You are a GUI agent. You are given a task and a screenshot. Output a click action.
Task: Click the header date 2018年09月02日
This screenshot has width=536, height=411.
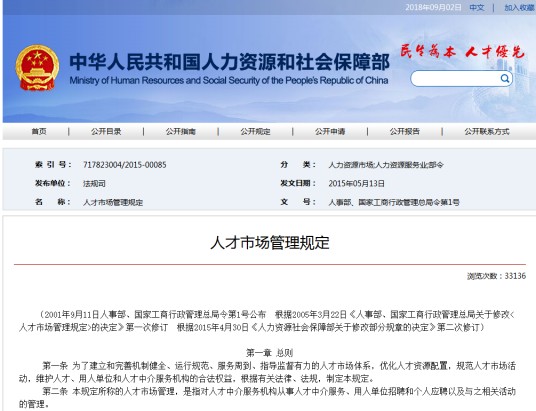point(433,8)
